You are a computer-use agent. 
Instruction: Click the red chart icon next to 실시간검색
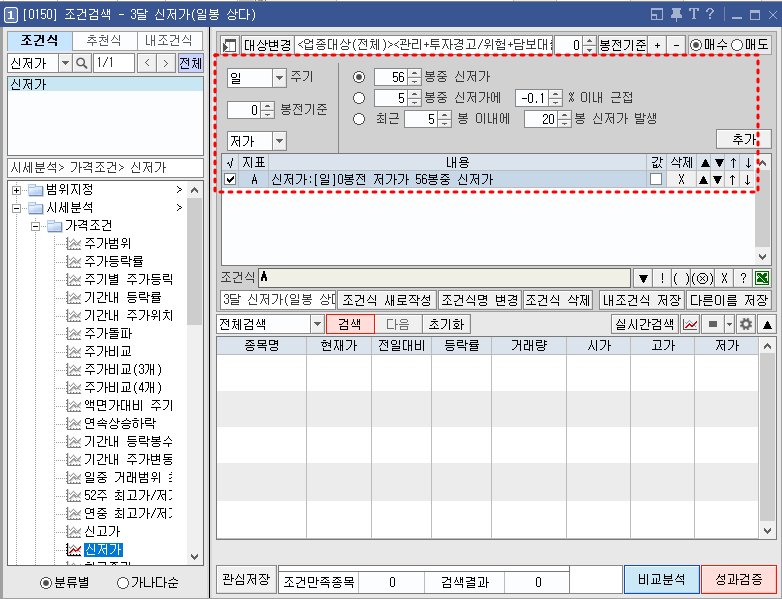tap(690, 325)
